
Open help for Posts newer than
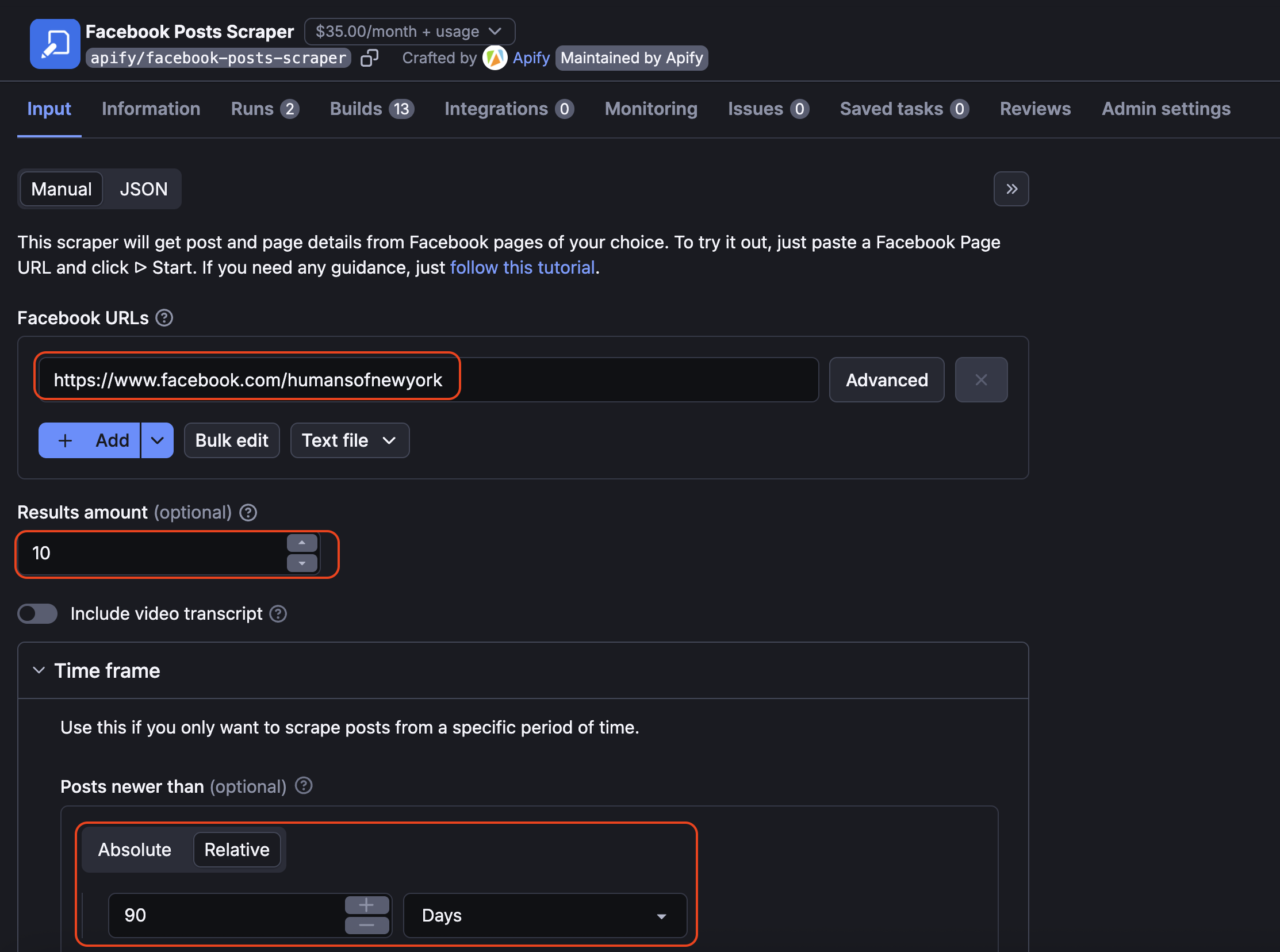point(304,785)
